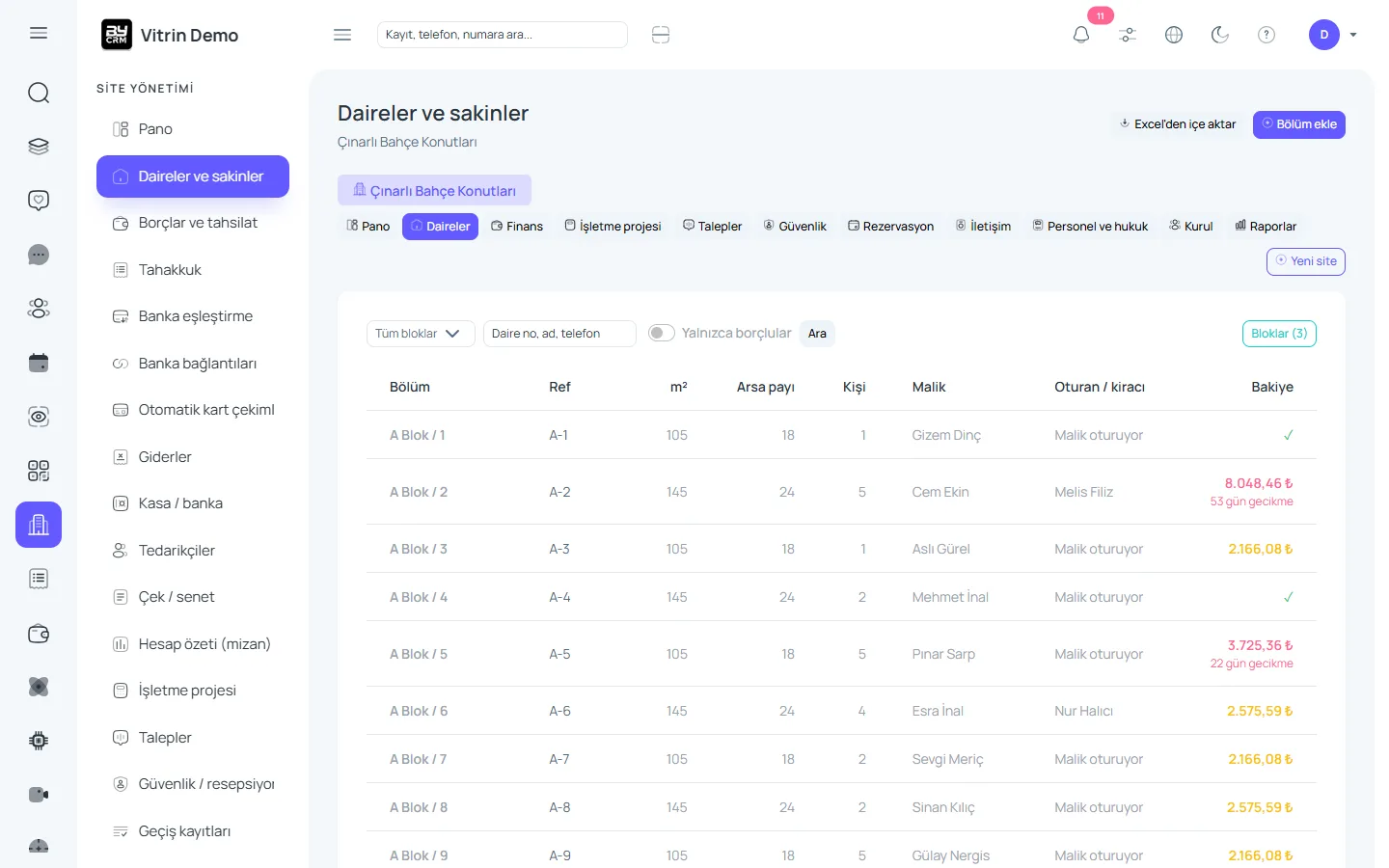Open Geçiş kayıtları in the sidebar

pos(193,831)
